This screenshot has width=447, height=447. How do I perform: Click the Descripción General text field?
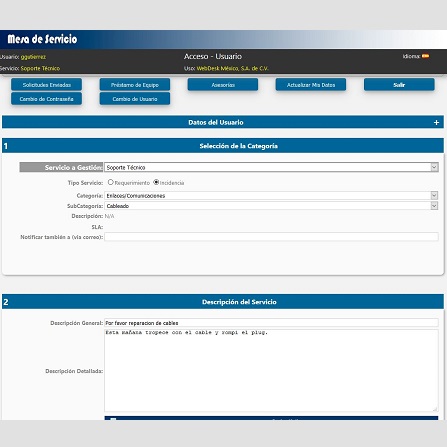pyautogui.click(x=271, y=323)
